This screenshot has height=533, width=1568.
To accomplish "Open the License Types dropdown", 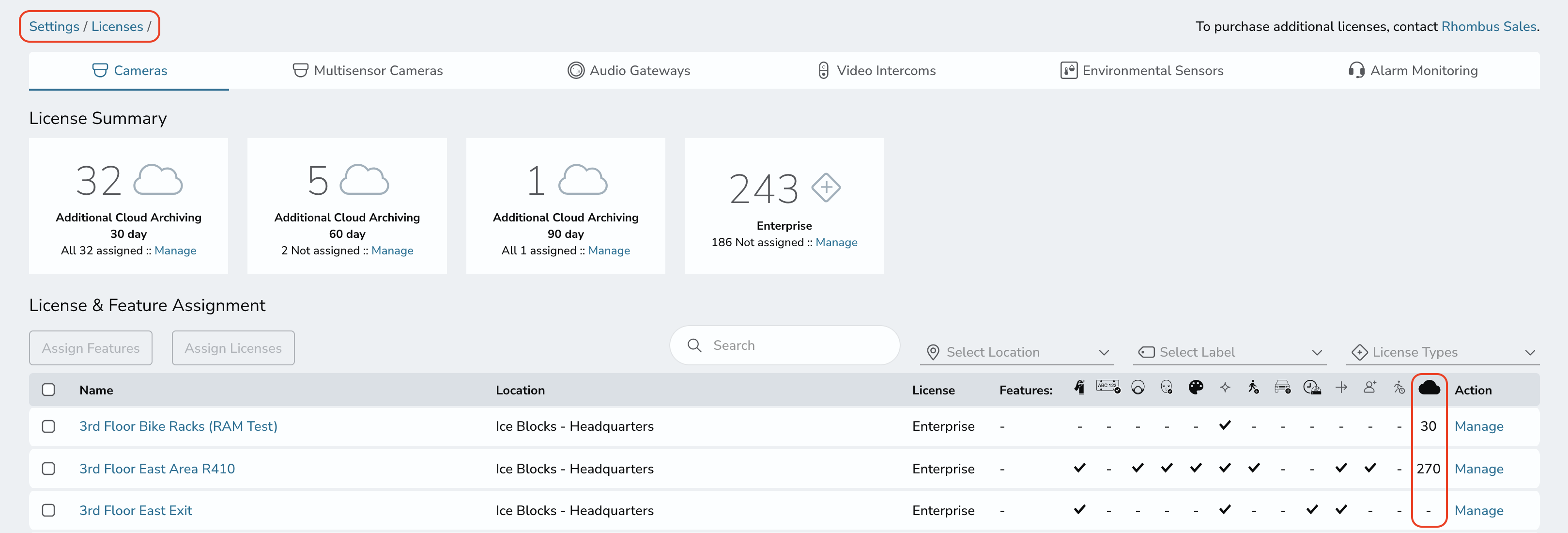I will tap(1443, 352).
